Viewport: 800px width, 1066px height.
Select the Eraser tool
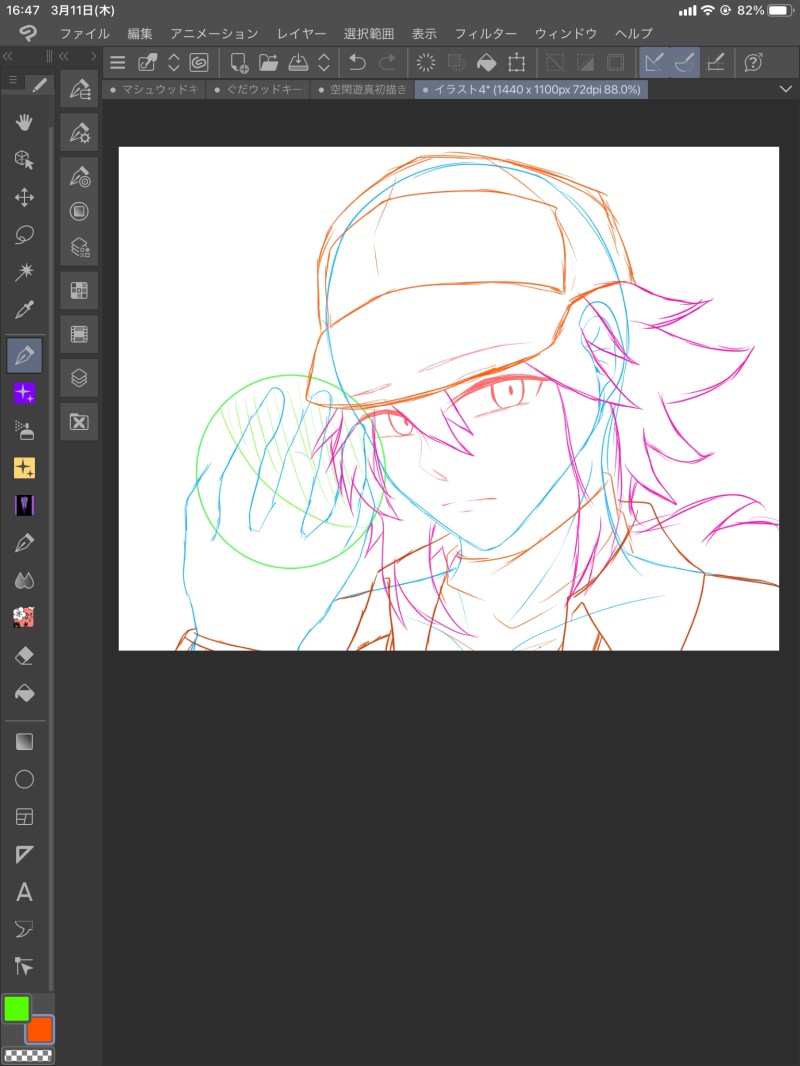click(x=24, y=655)
